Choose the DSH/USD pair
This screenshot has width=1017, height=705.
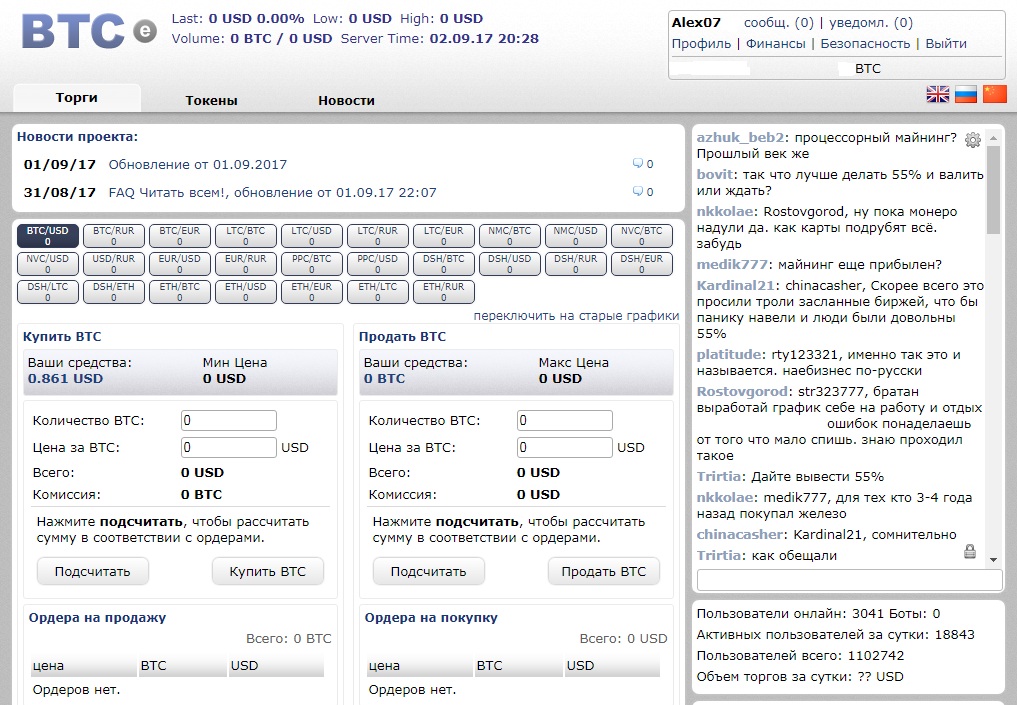[x=510, y=264]
